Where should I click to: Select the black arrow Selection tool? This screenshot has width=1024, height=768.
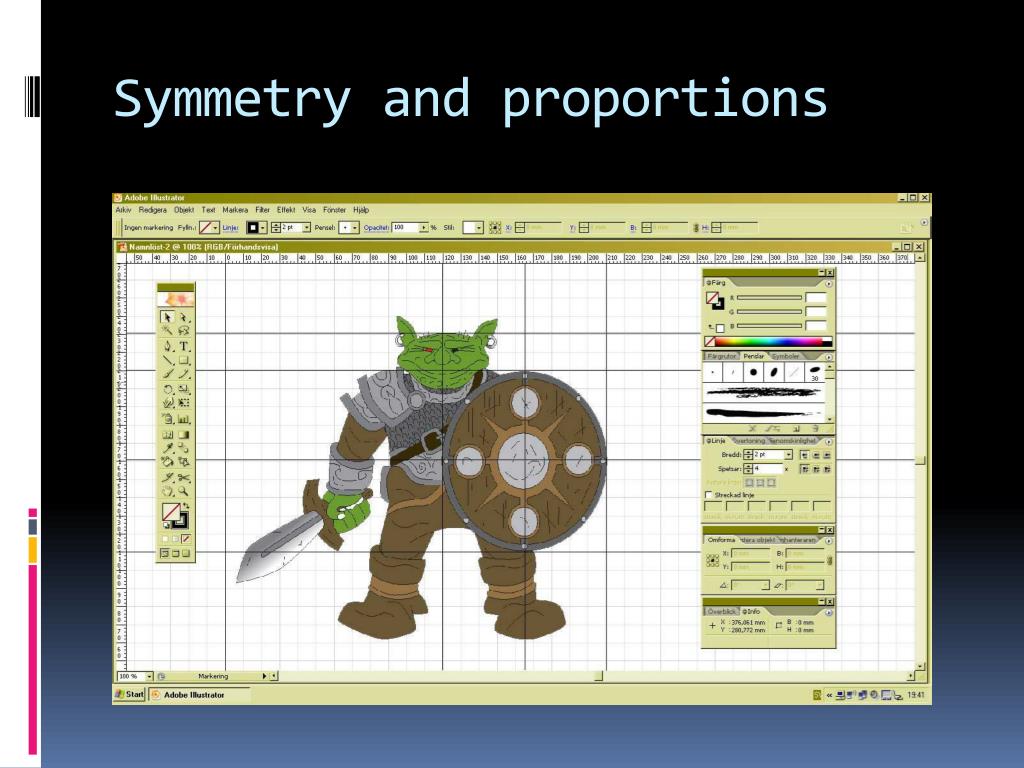point(167,317)
